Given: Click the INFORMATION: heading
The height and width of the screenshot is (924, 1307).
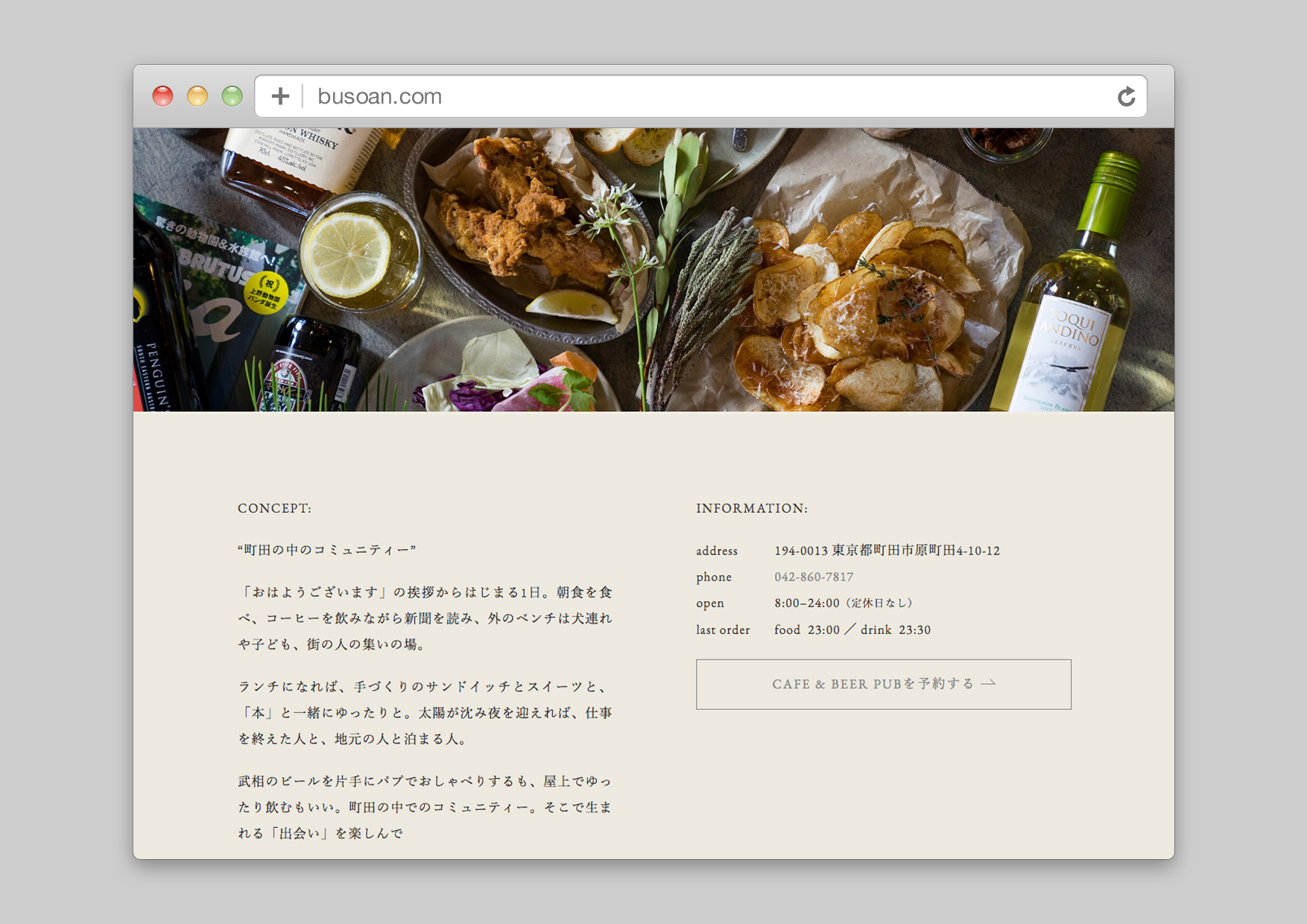Looking at the screenshot, I should click(x=751, y=507).
